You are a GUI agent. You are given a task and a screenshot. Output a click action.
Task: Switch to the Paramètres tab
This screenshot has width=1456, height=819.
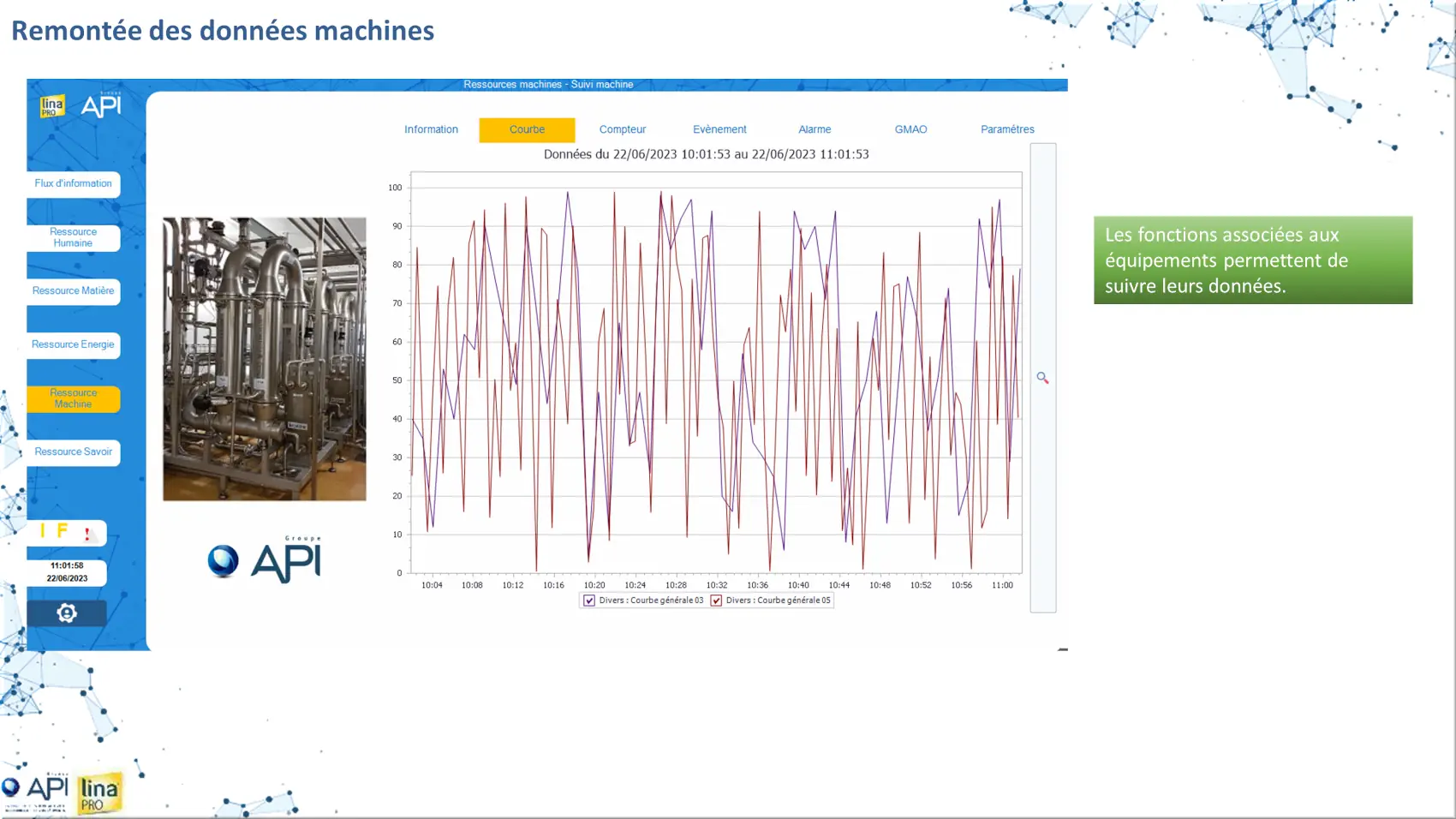tap(1007, 129)
